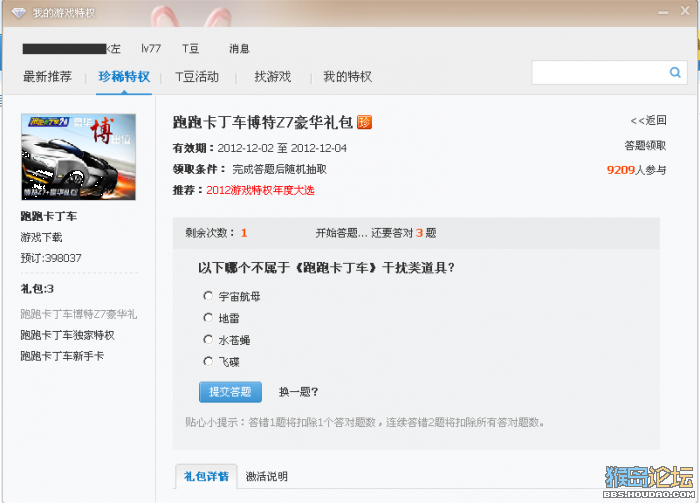Click the 开始答题... 还要答对 3 题 status

point(376,233)
